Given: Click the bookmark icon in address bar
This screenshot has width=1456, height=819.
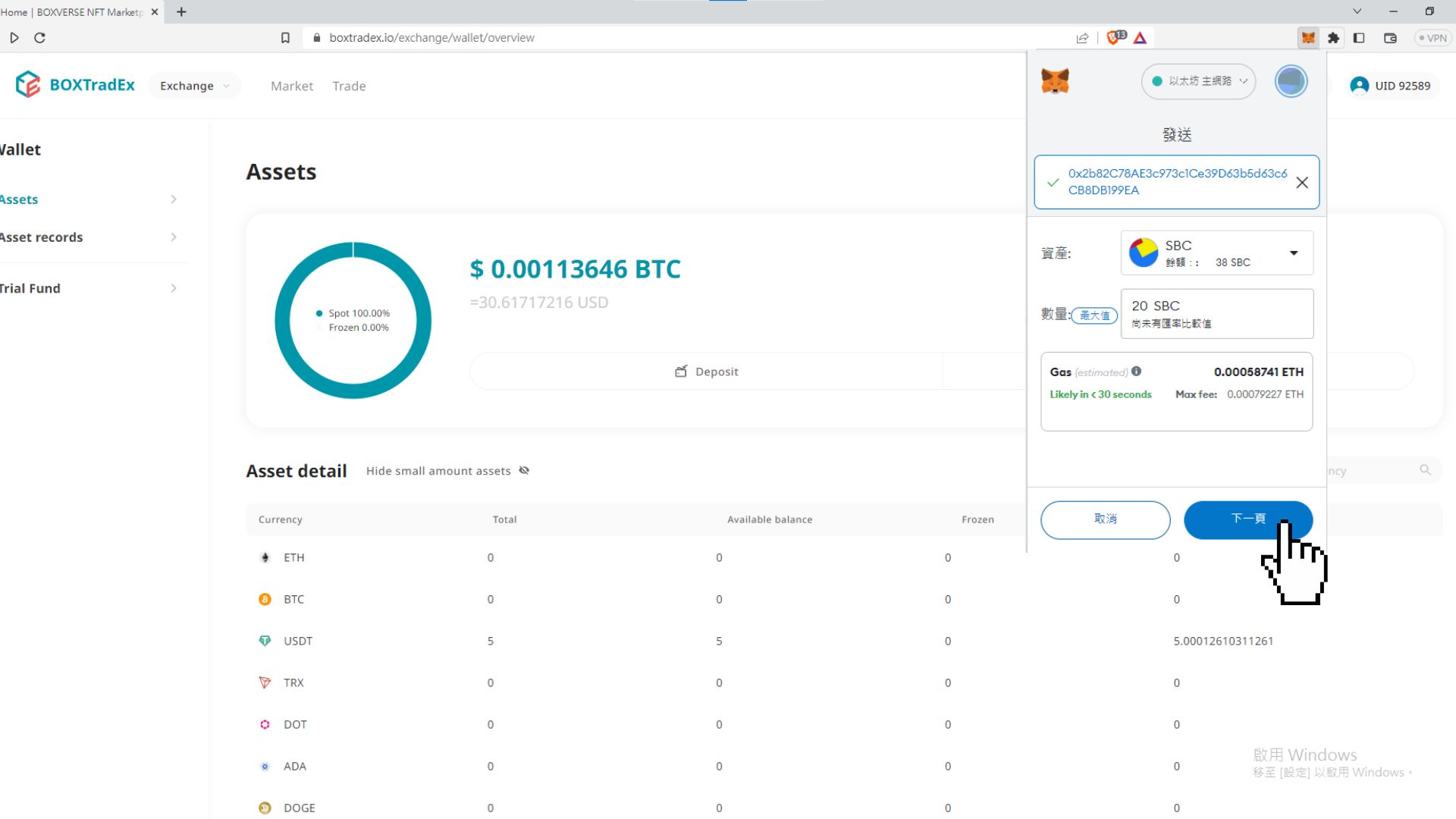Looking at the screenshot, I should click(285, 37).
